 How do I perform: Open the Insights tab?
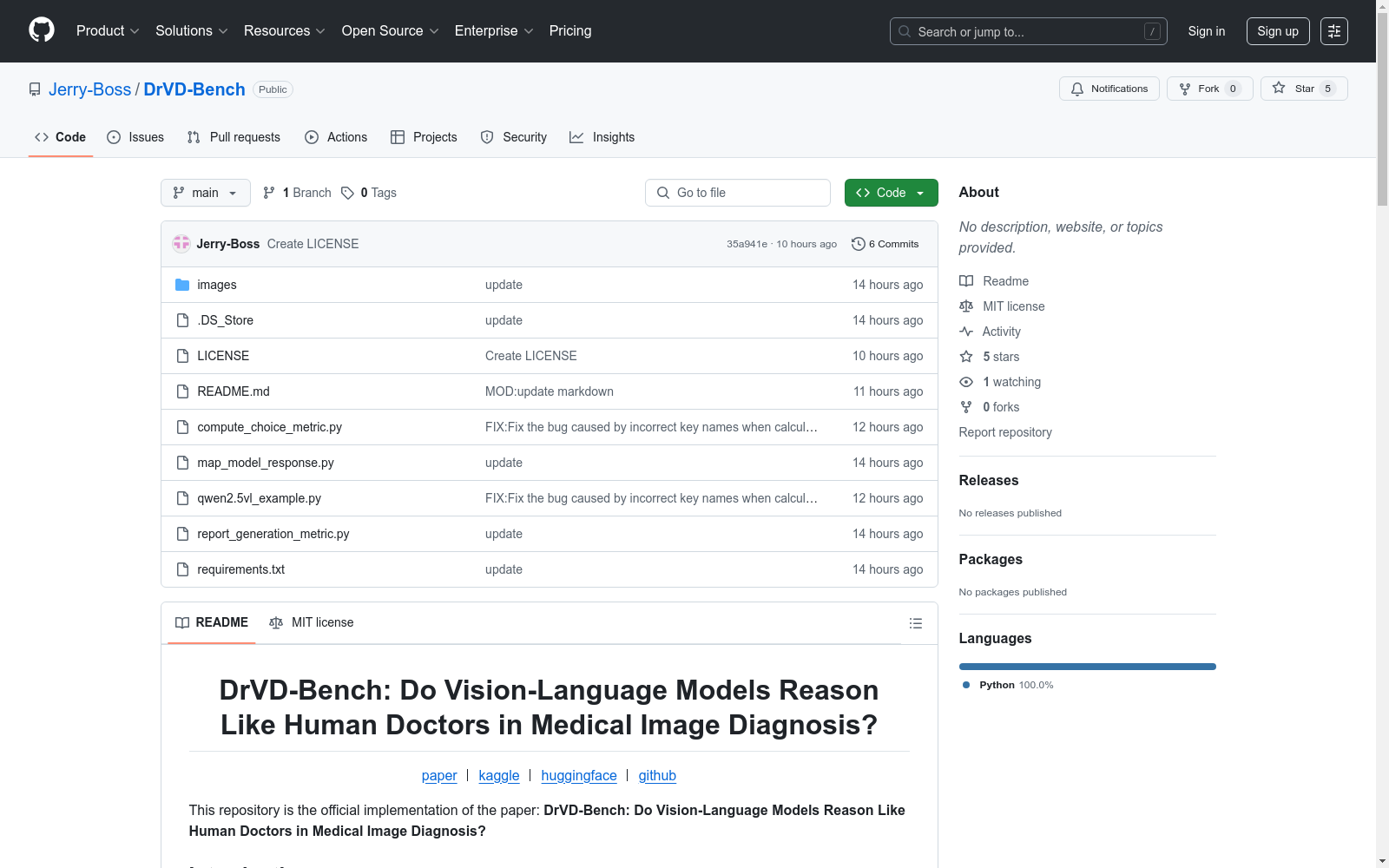[602, 137]
